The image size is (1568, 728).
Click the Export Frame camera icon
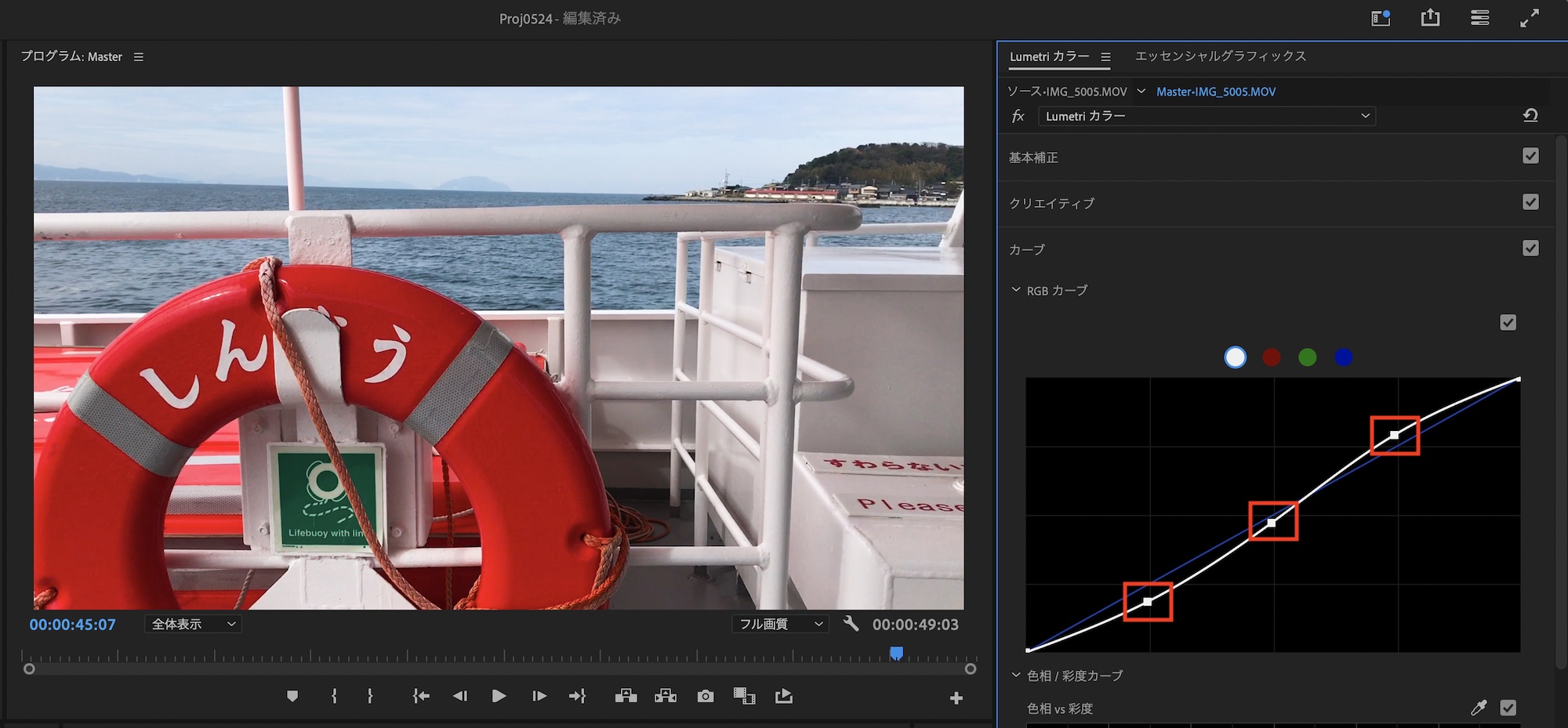(705, 696)
